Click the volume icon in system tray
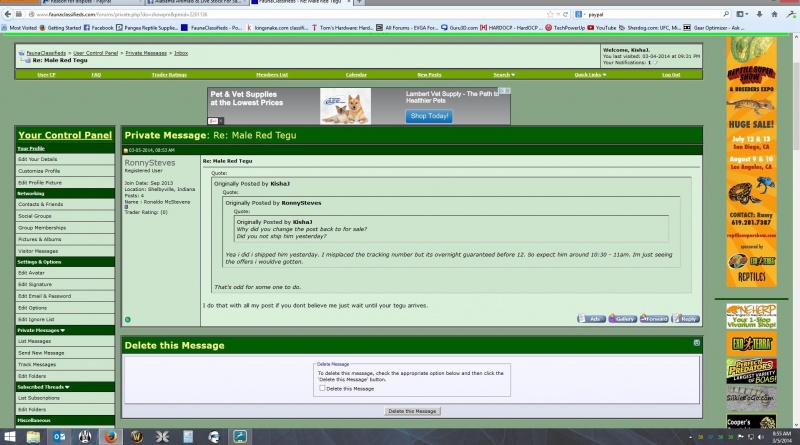800x445 pixels. point(760,437)
